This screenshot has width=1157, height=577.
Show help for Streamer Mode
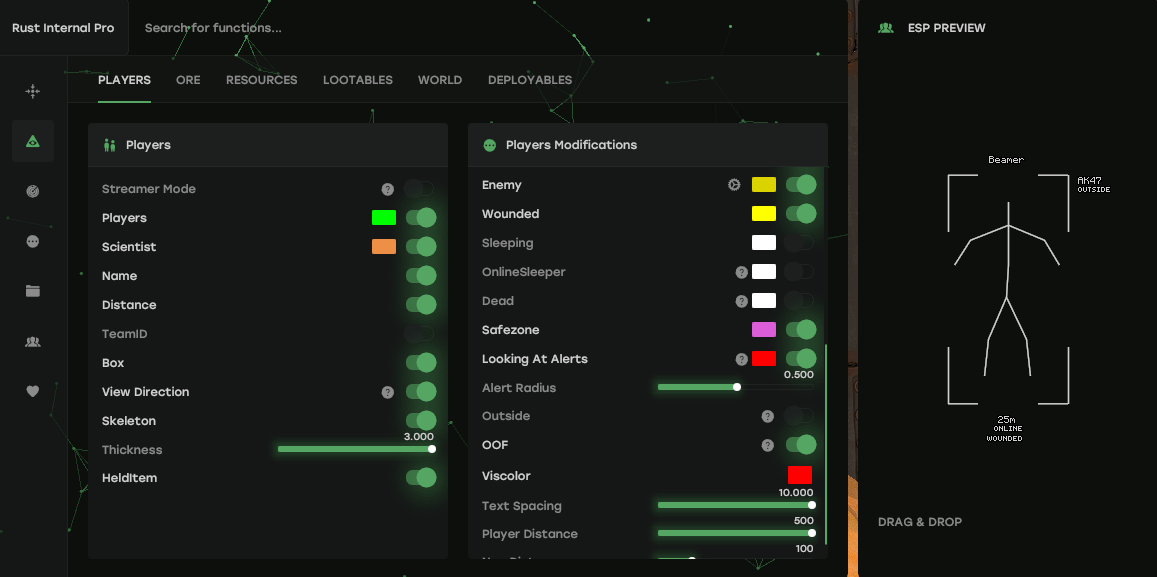point(387,190)
